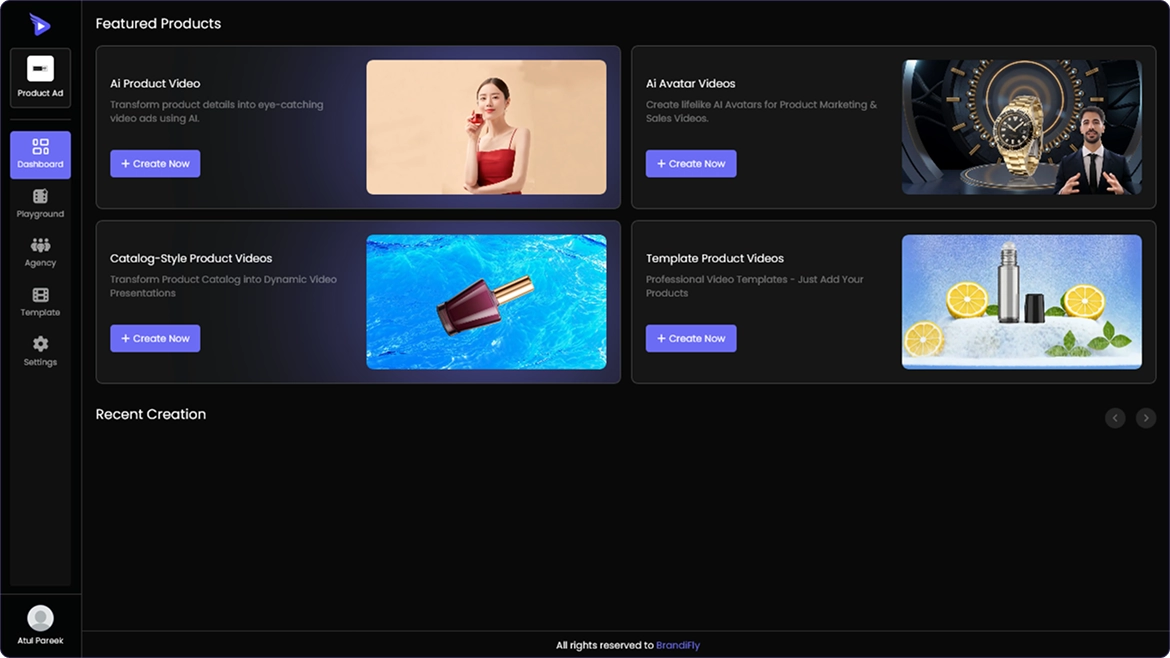Open Playground from the sidebar
Viewport: 1170px width, 658px height.
click(x=40, y=204)
